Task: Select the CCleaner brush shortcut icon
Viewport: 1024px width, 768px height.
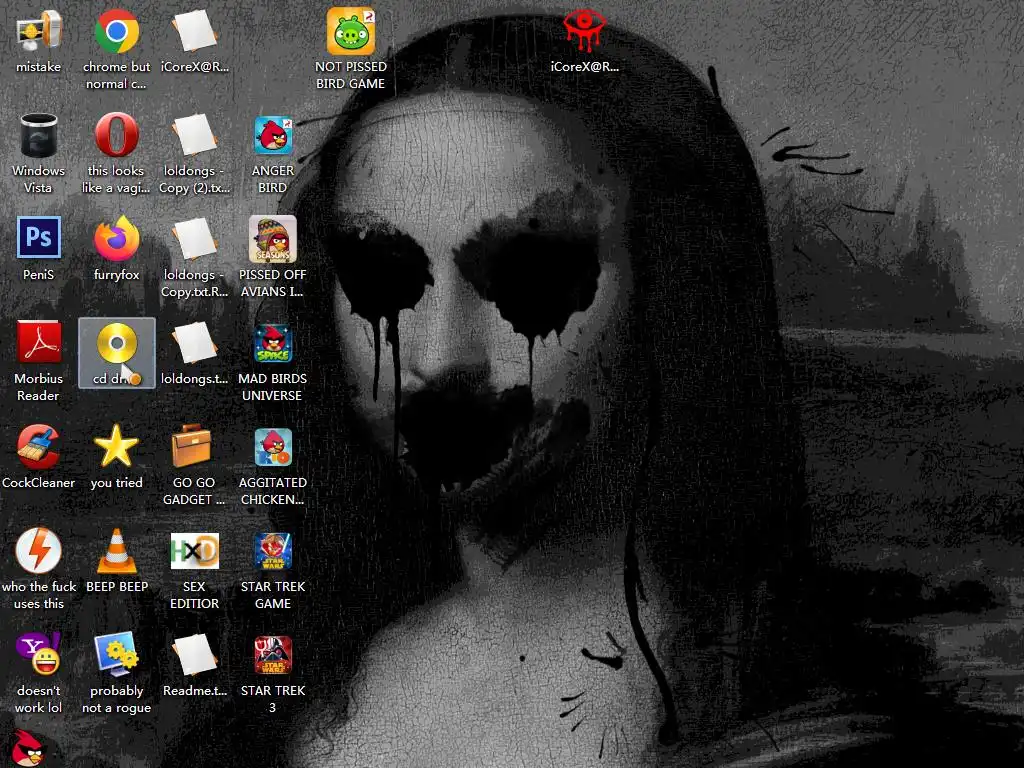Action: point(39,447)
